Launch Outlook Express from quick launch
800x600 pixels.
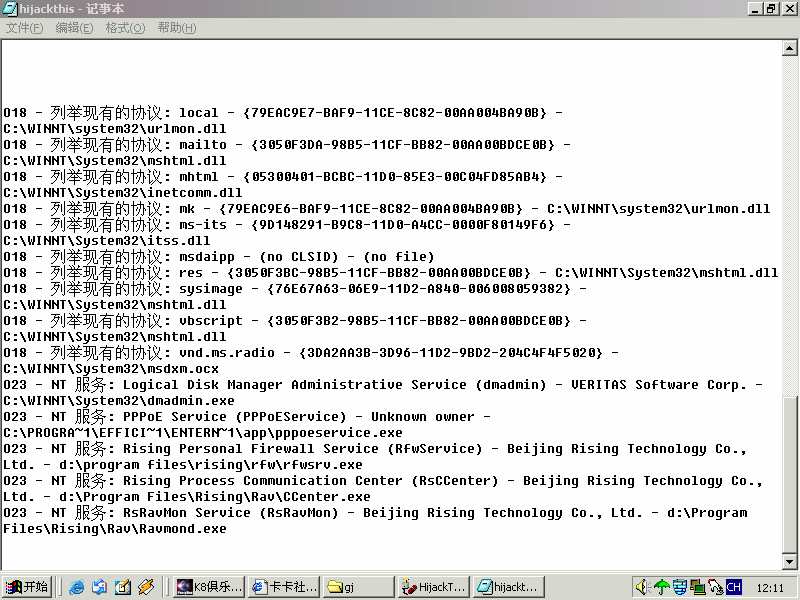tap(99, 587)
